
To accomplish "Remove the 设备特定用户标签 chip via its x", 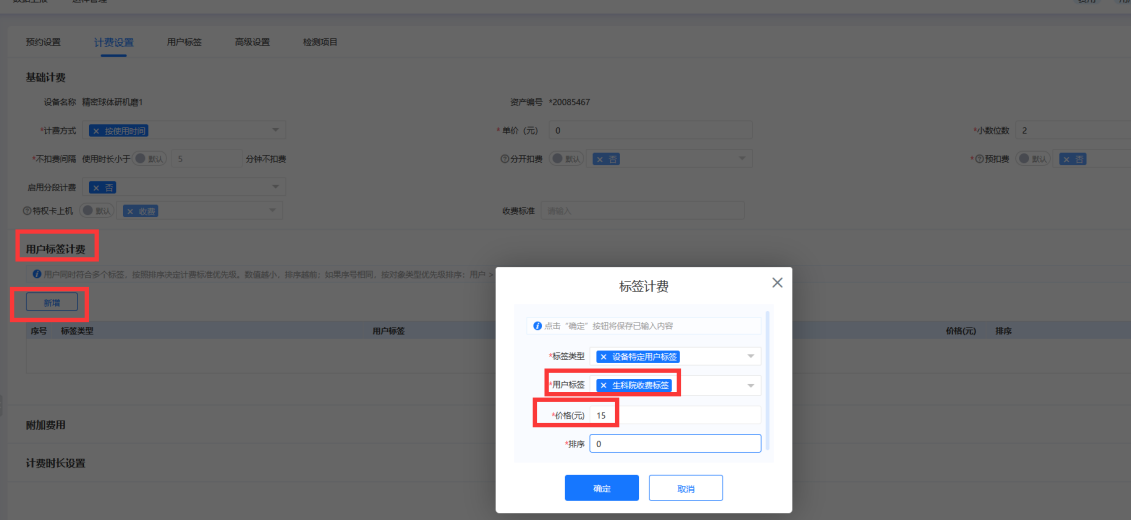I will tap(603, 356).
